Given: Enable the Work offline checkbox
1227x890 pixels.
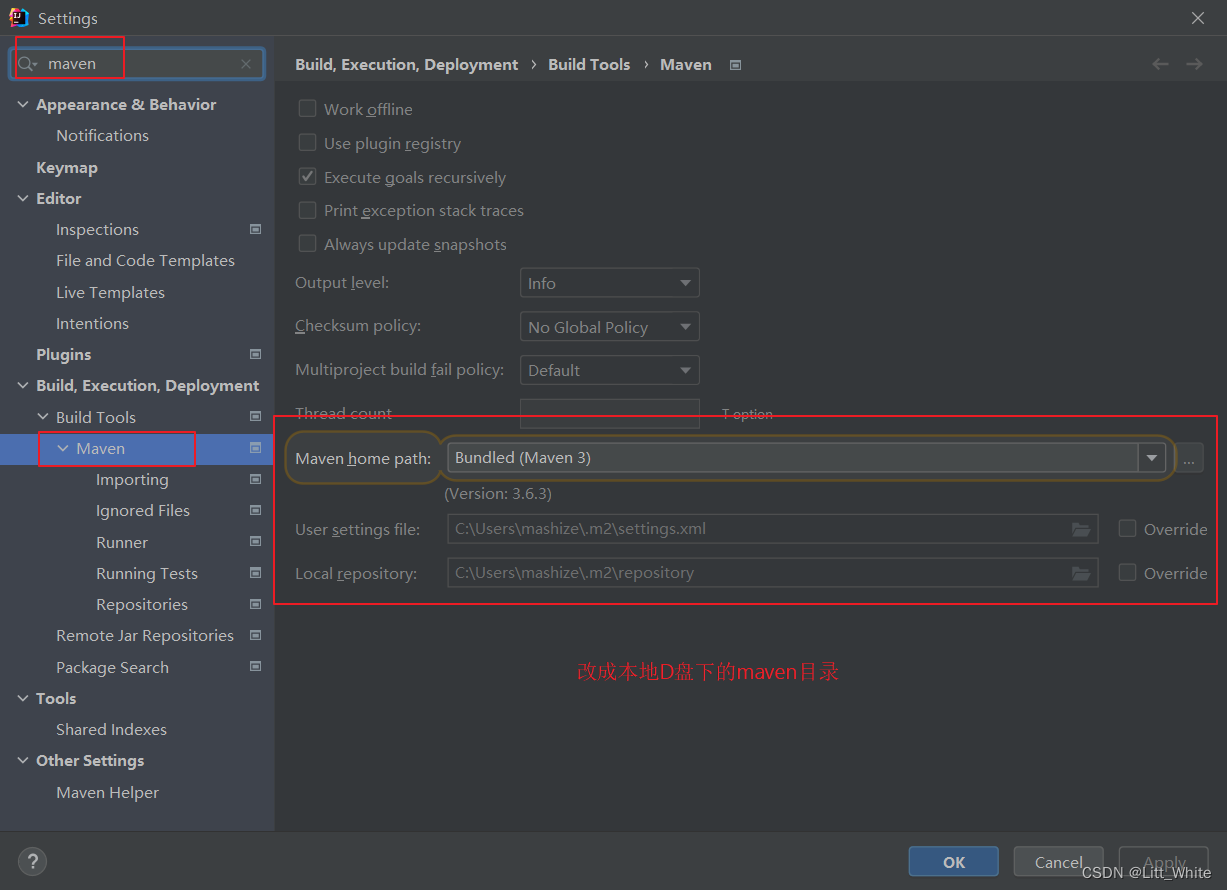Looking at the screenshot, I should [x=308, y=109].
